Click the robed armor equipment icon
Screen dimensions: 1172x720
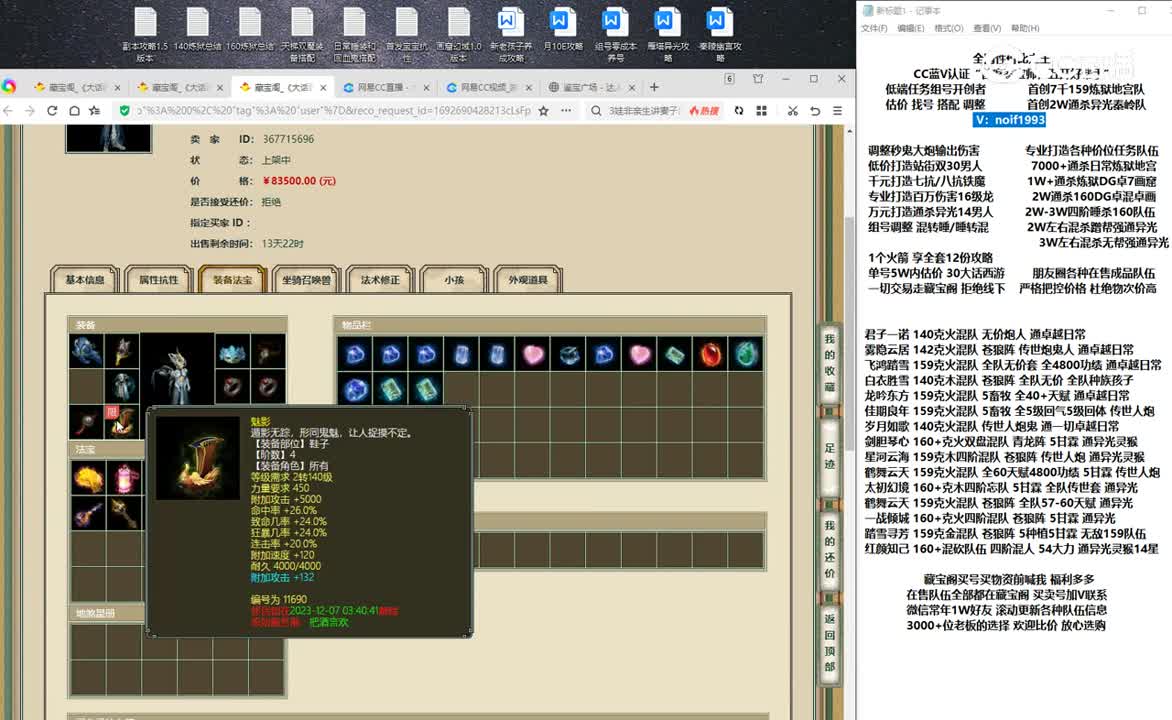[122, 387]
